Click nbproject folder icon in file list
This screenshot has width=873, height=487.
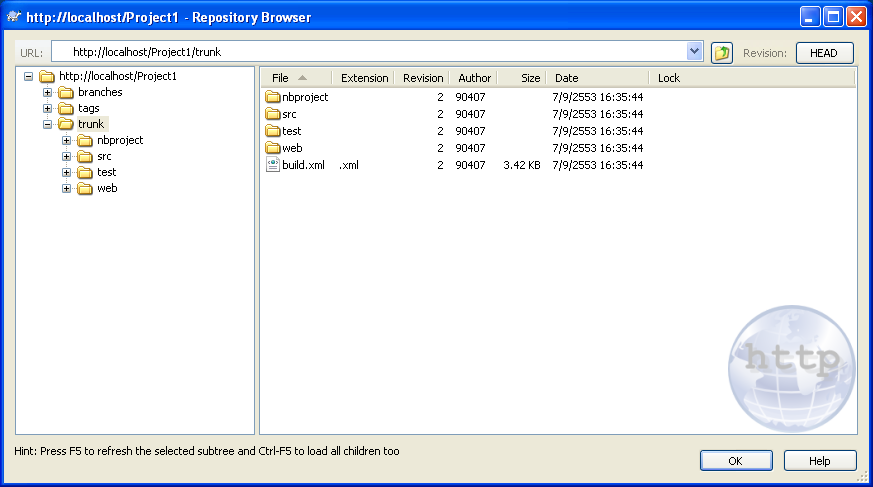[273, 97]
